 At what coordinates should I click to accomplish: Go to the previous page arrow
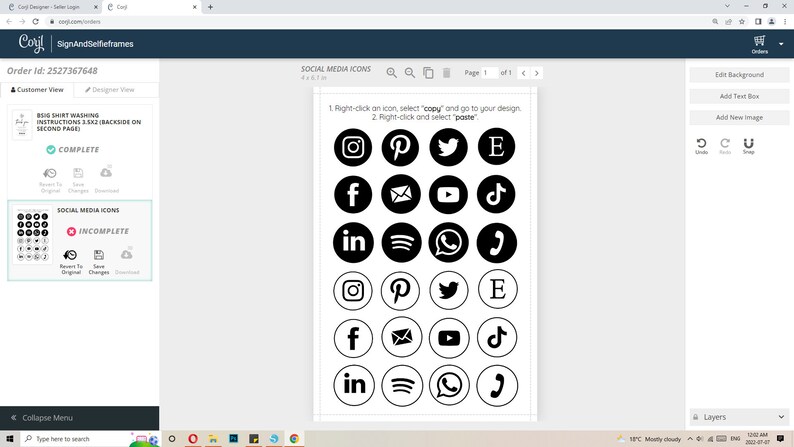point(524,73)
